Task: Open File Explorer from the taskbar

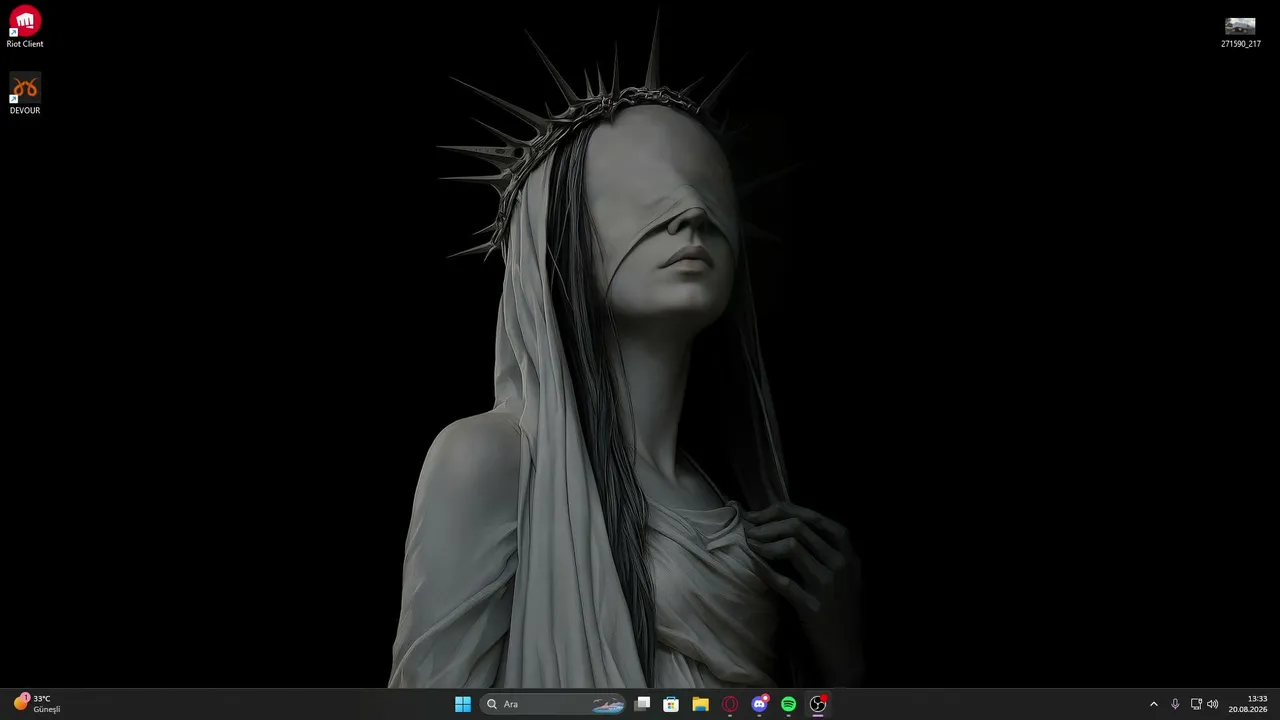Action: [x=701, y=704]
